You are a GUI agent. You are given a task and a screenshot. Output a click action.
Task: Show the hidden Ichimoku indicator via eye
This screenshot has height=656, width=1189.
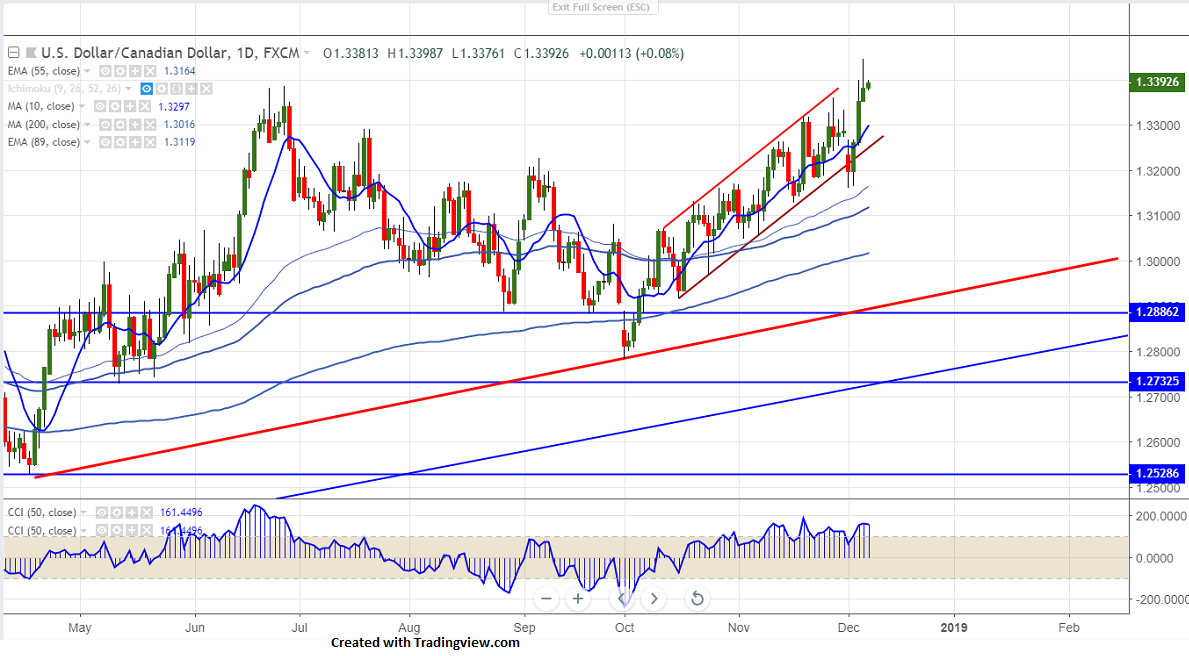click(x=146, y=89)
